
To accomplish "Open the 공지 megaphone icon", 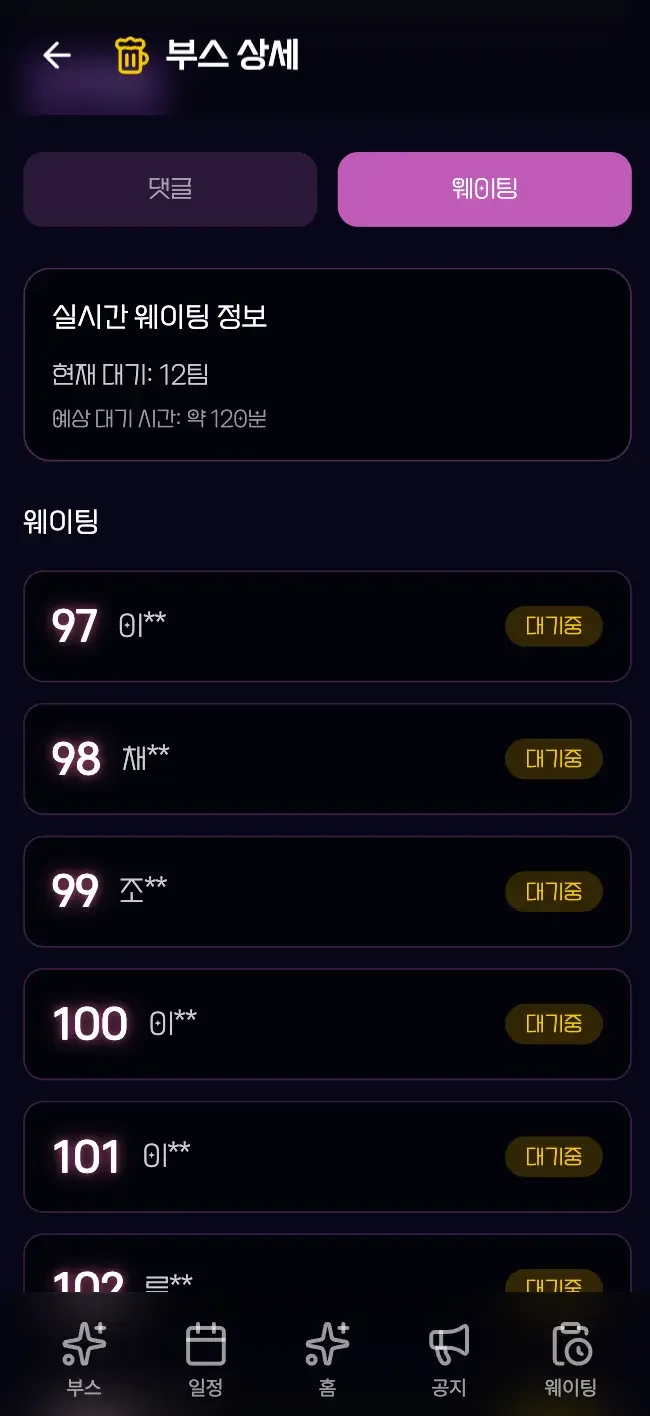I will pyautogui.click(x=449, y=1345).
